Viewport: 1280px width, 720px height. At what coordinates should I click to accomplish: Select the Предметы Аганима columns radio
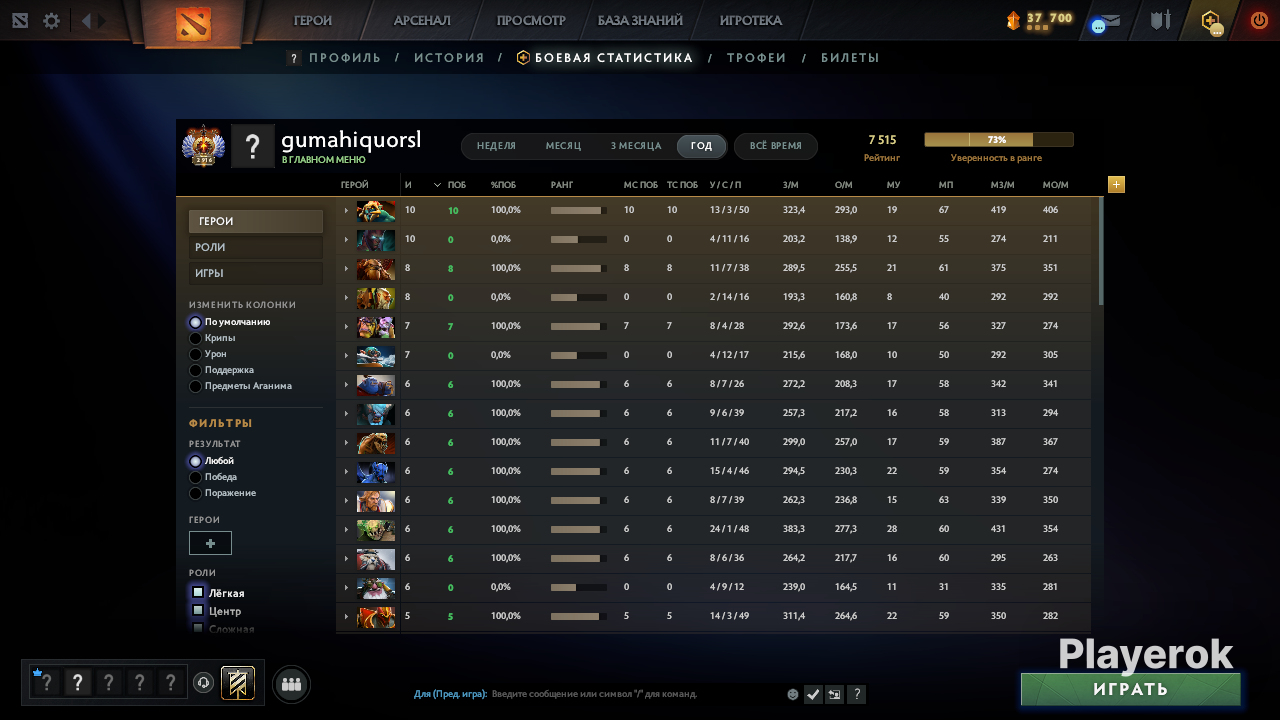pyautogui.click(x=196, y=387)
